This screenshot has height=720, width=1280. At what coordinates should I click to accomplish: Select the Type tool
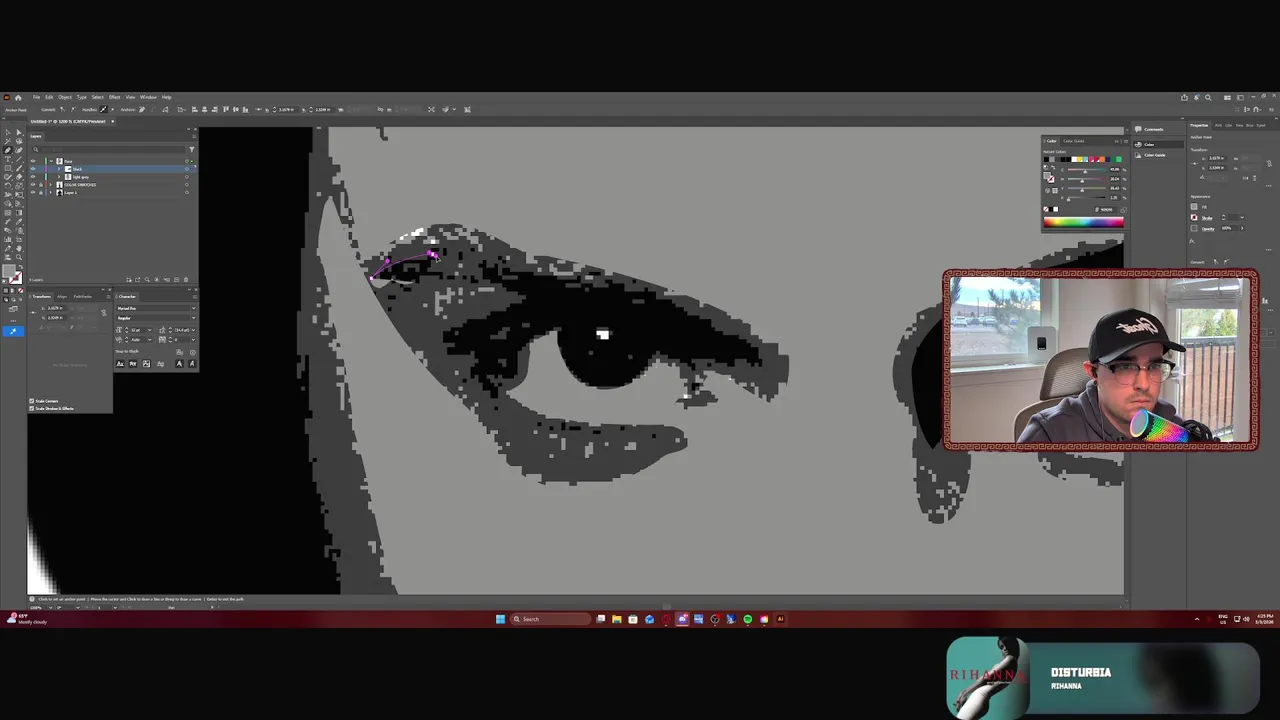point(8,159)
